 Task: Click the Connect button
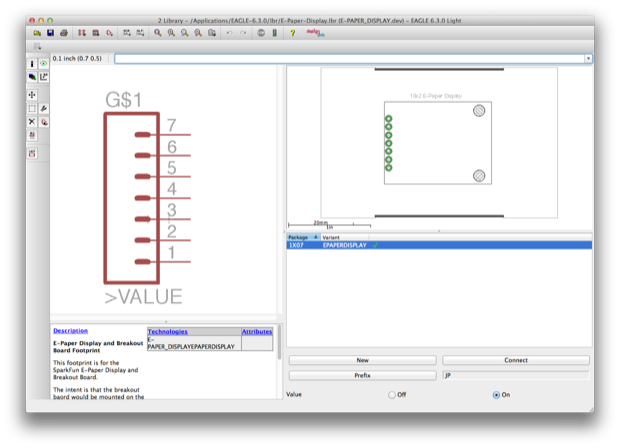coord(516,360)
